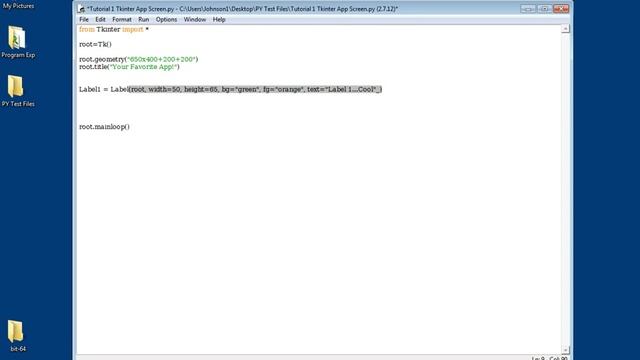Place cursor in 'from Tkinter import *' line
Image resolution: width=640 pixels, height=360 pixels.
[114, 29]
